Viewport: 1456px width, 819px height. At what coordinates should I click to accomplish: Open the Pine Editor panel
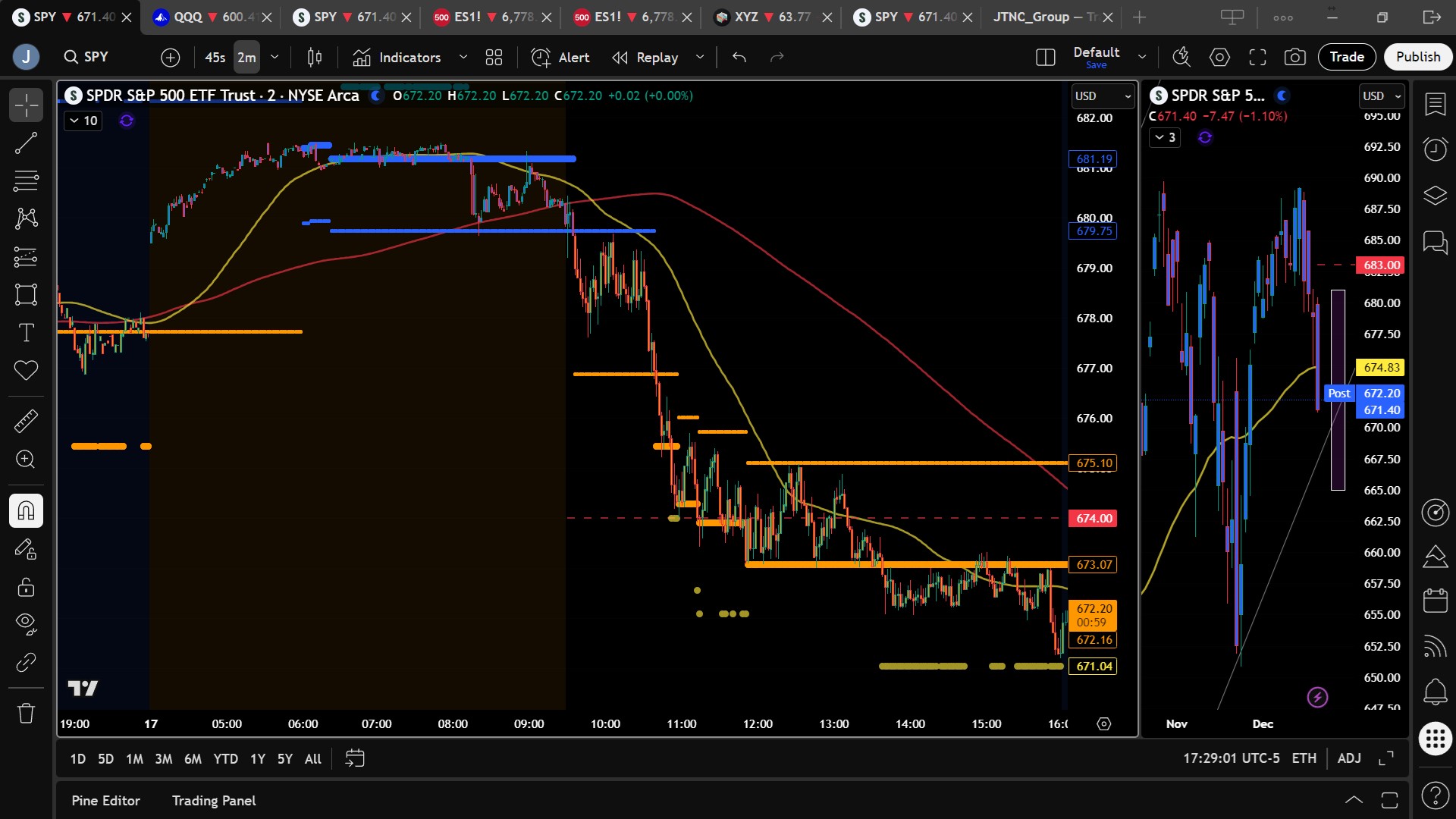pos(105,800)
